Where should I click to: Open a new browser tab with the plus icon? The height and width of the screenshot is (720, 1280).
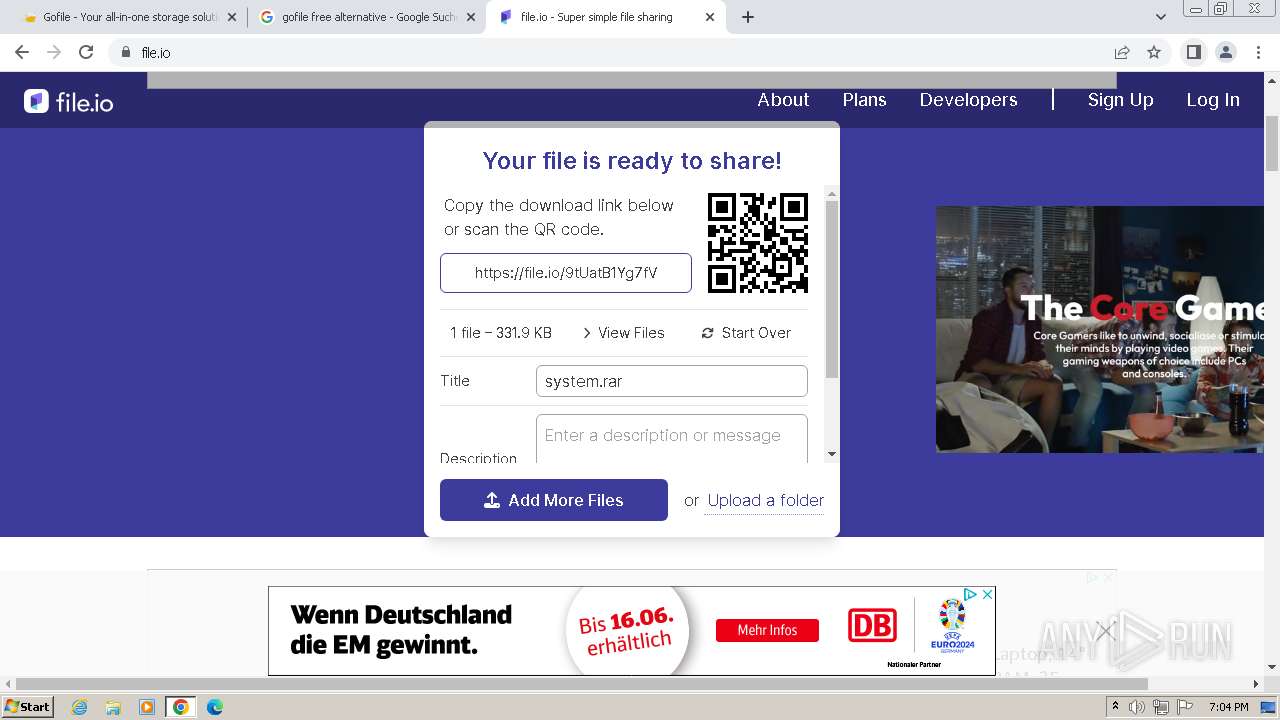[x=747, y=17]
